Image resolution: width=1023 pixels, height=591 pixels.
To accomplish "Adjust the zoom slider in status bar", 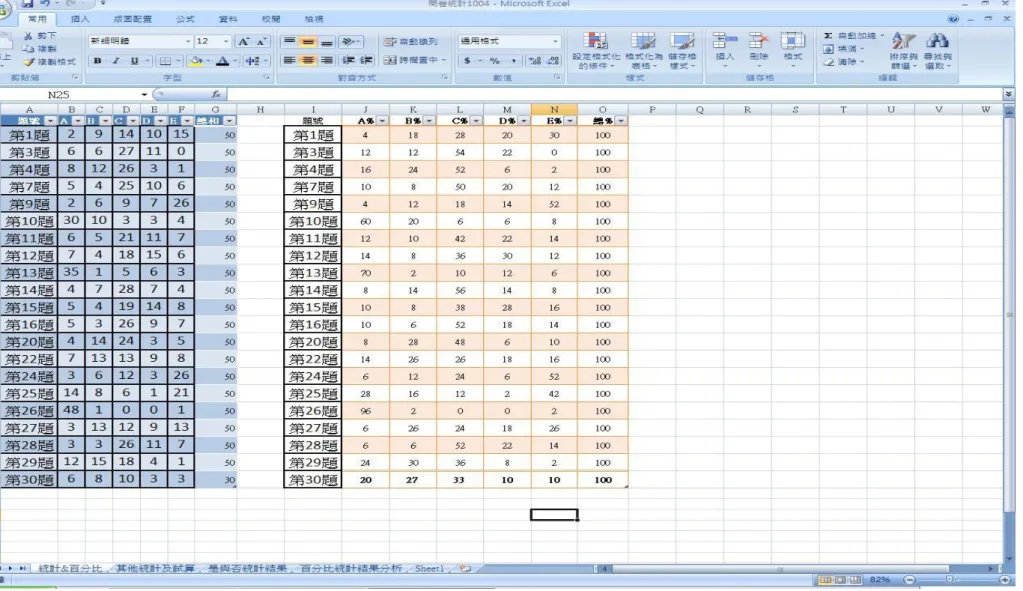I will (950, 579).
